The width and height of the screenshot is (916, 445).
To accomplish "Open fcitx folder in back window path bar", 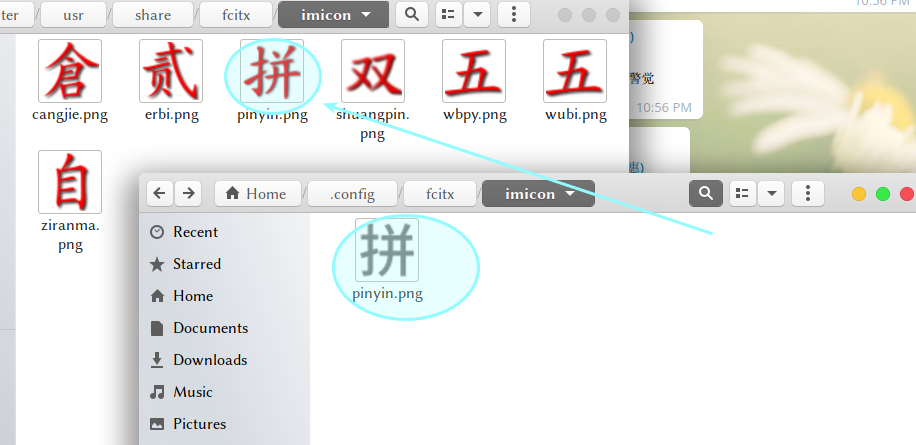I will (x=236, y=15).
